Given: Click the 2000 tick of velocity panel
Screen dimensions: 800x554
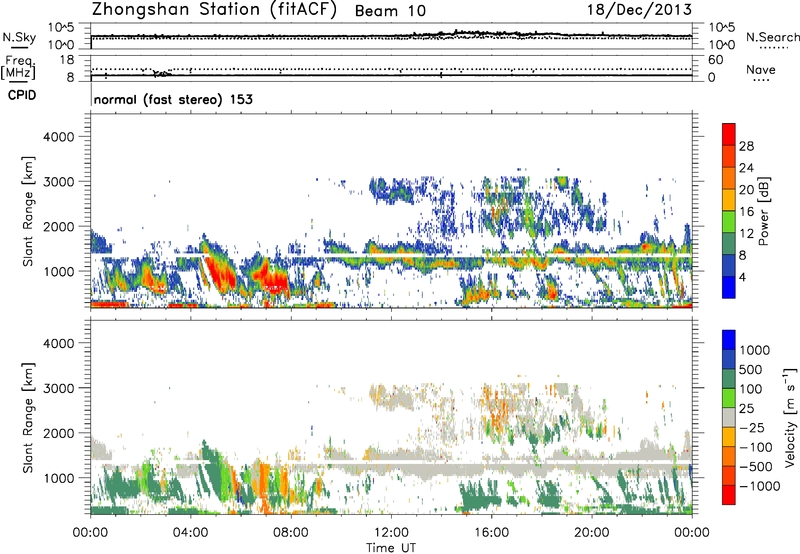Looking at the screenshot, I should [x=58, y=433].
